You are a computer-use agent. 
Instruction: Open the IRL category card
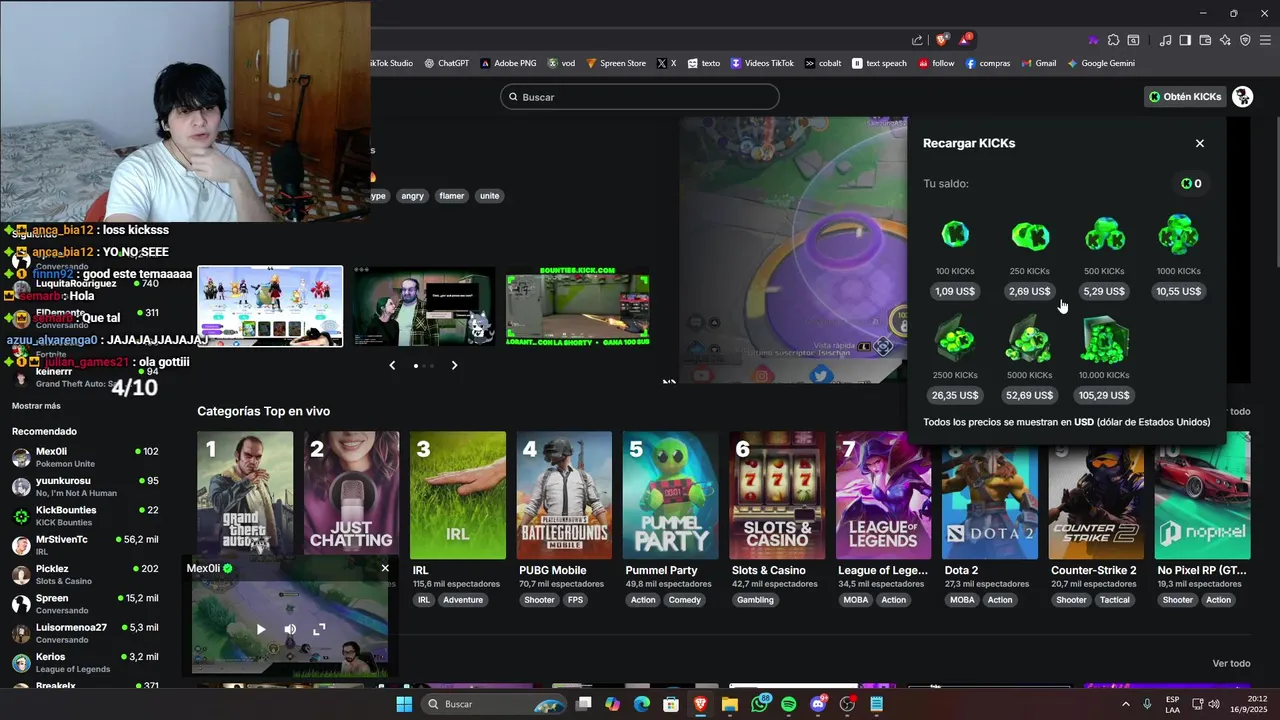[458, 495]
